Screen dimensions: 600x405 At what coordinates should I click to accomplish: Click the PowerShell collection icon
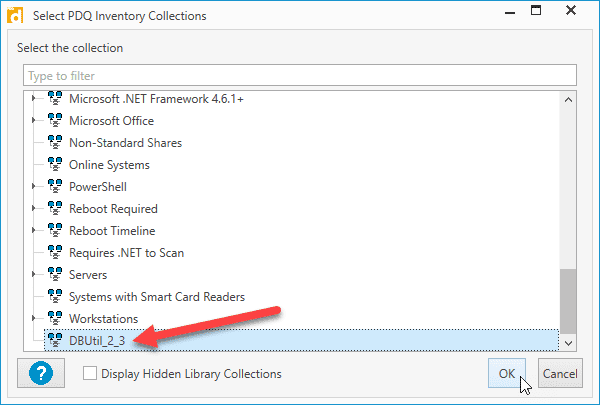tap(55, 186)
